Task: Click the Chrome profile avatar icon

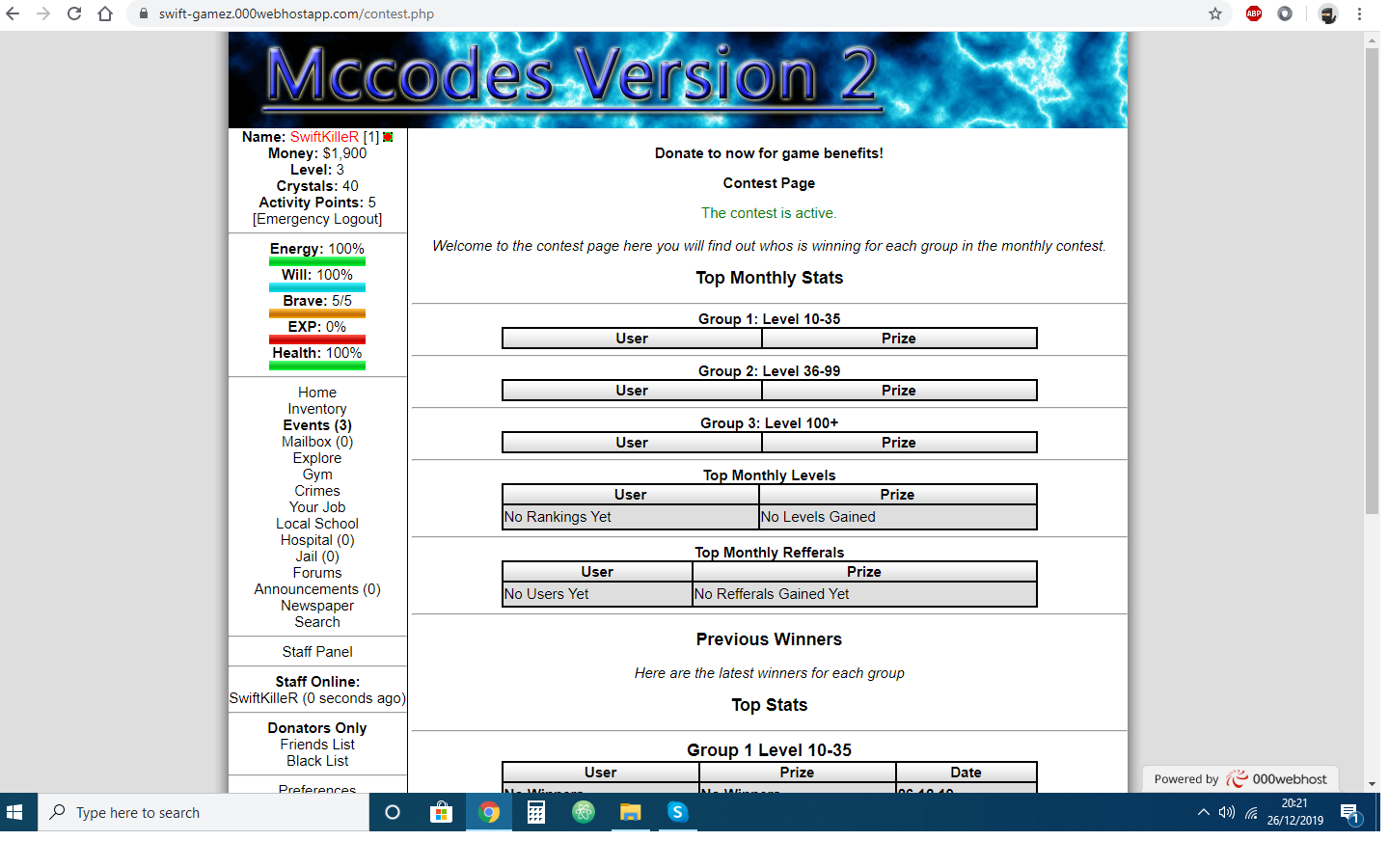Action: 1328,14
